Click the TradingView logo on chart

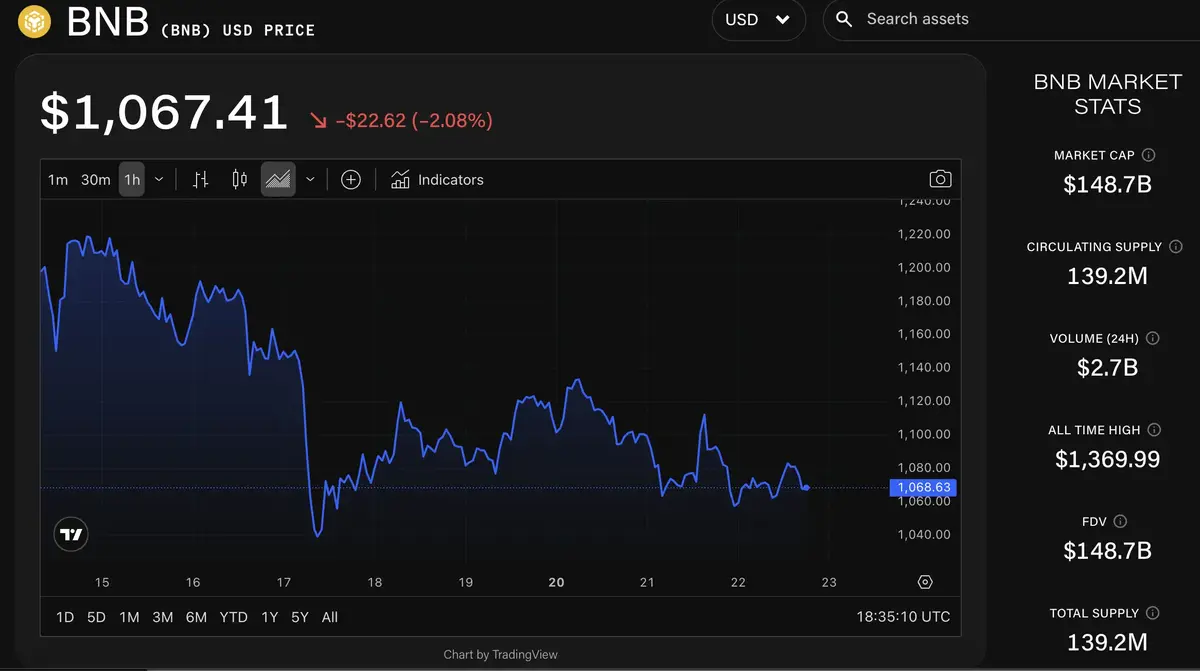tap(71, 534)
